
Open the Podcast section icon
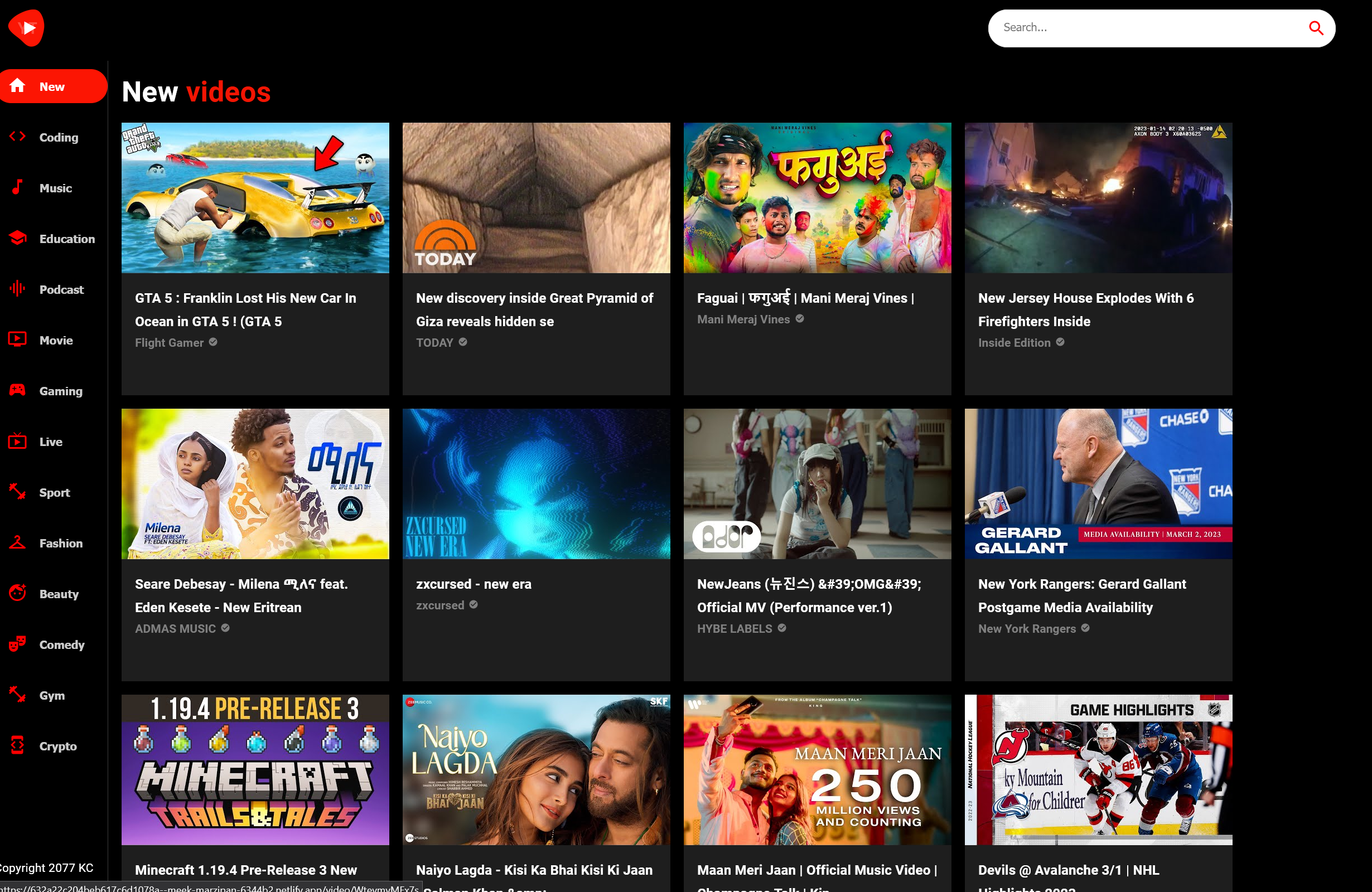(17, 289)
